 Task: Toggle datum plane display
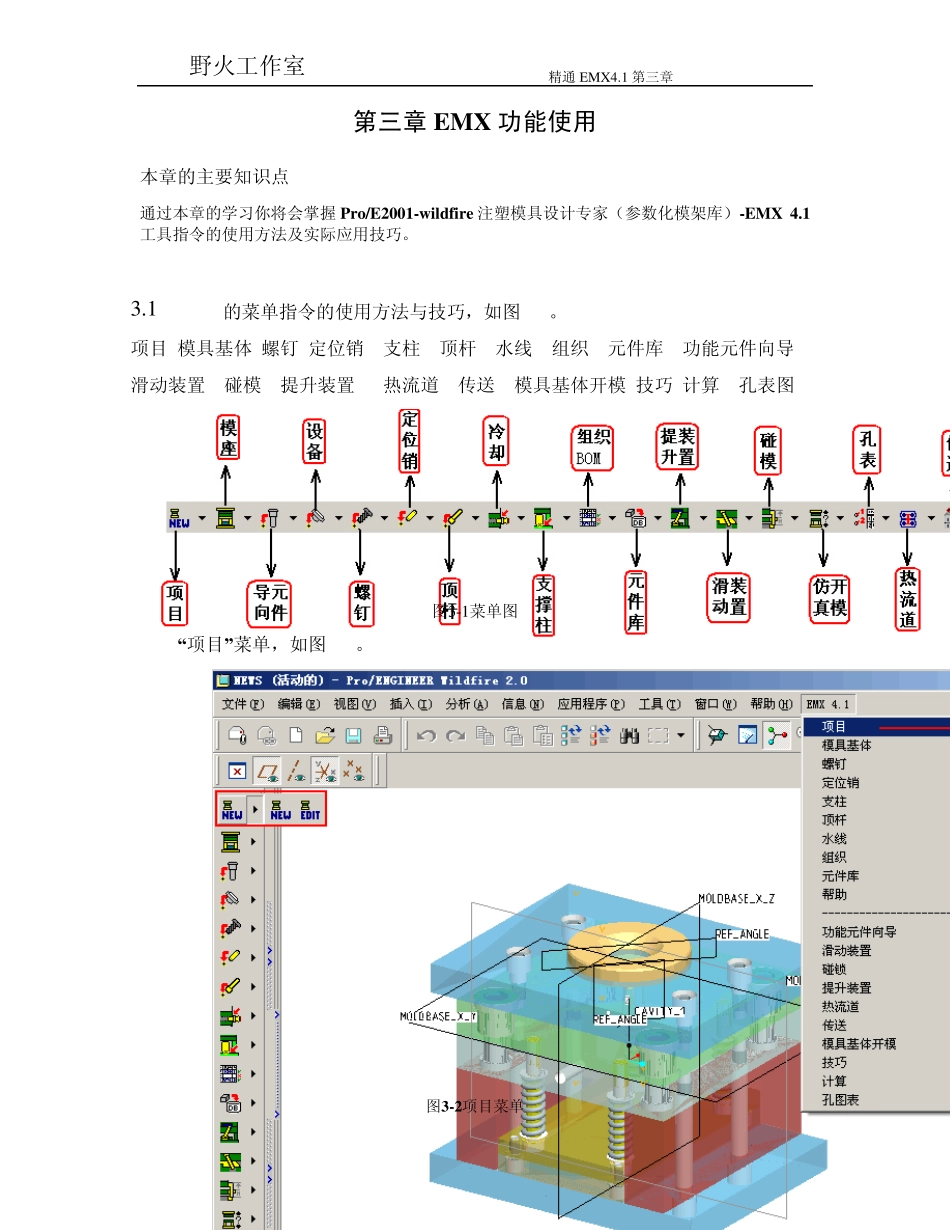(268, 771)
